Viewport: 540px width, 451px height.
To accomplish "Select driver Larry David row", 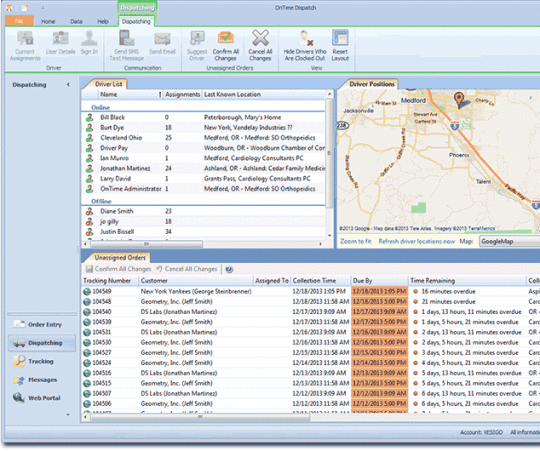I will [204, 179].
